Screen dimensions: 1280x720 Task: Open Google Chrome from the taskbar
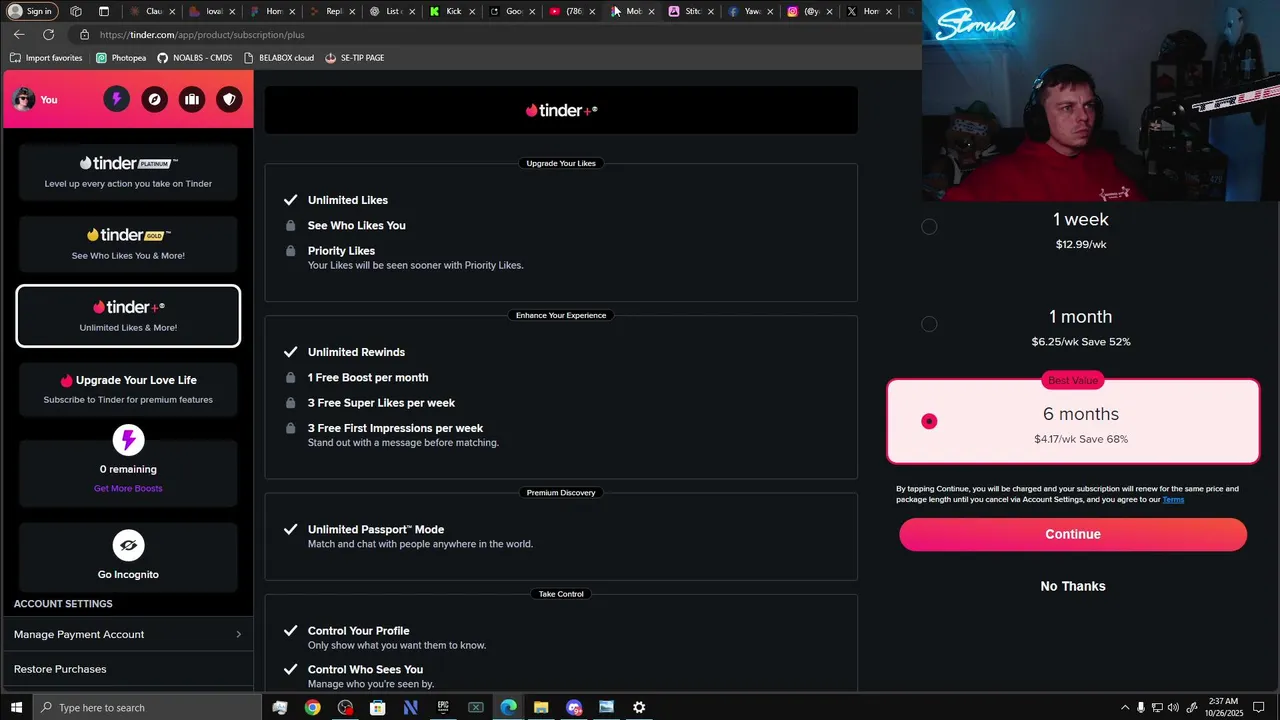(313, 707)
